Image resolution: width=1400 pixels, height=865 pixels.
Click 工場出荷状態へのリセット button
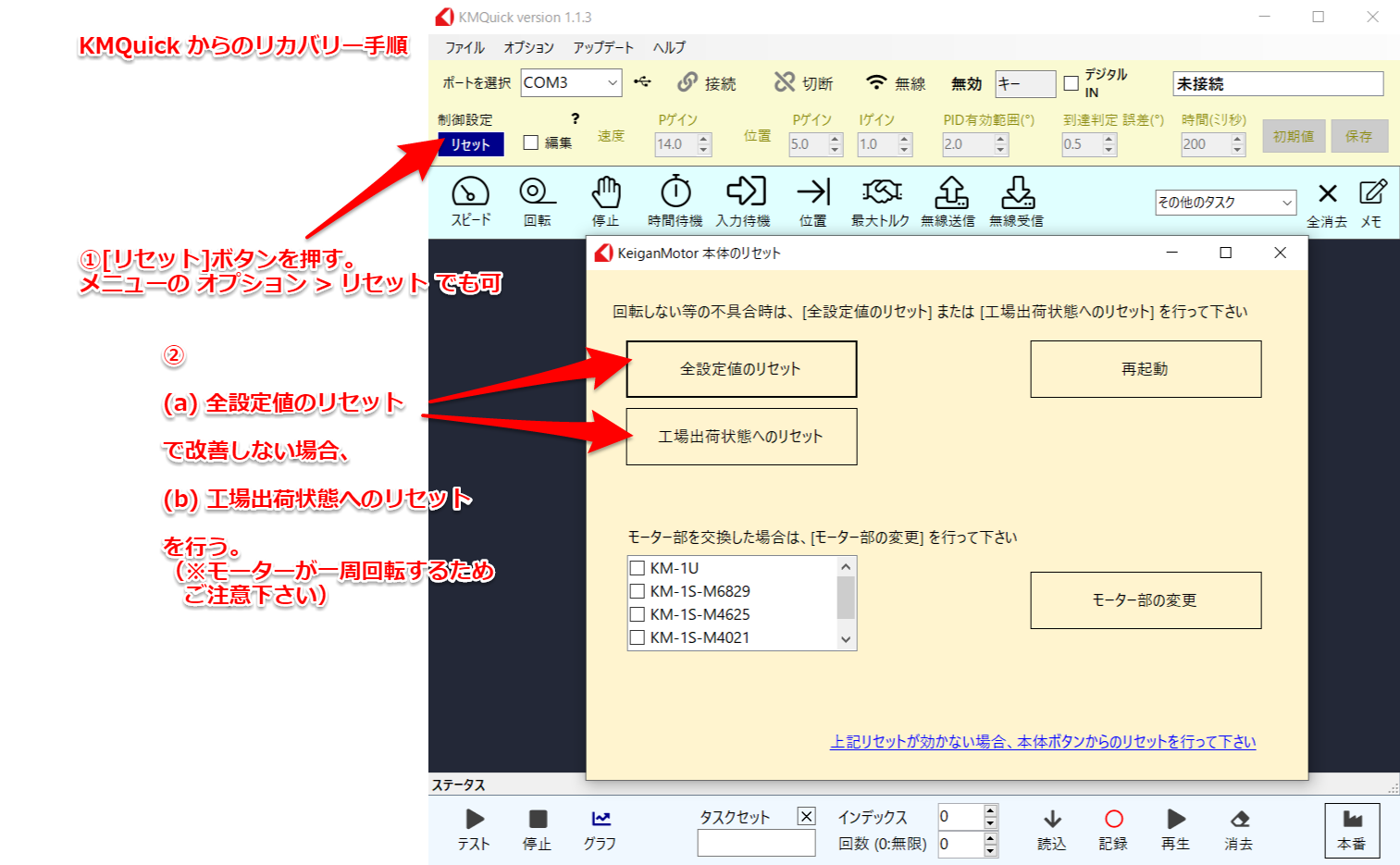741,437
